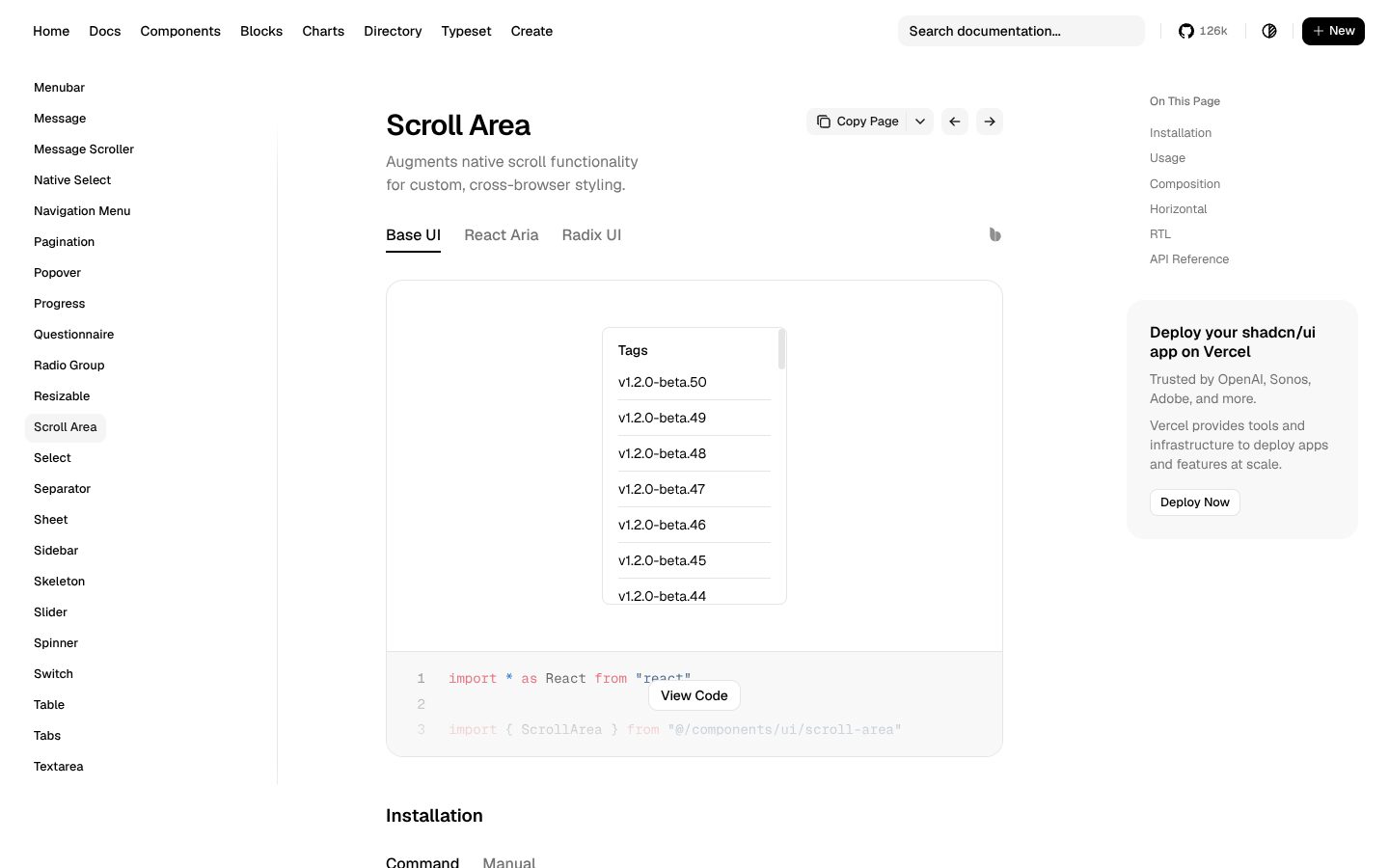Open Skeleton in sidebar
1389x868 pixels.
pyautogui.click(x=59, y=582)
